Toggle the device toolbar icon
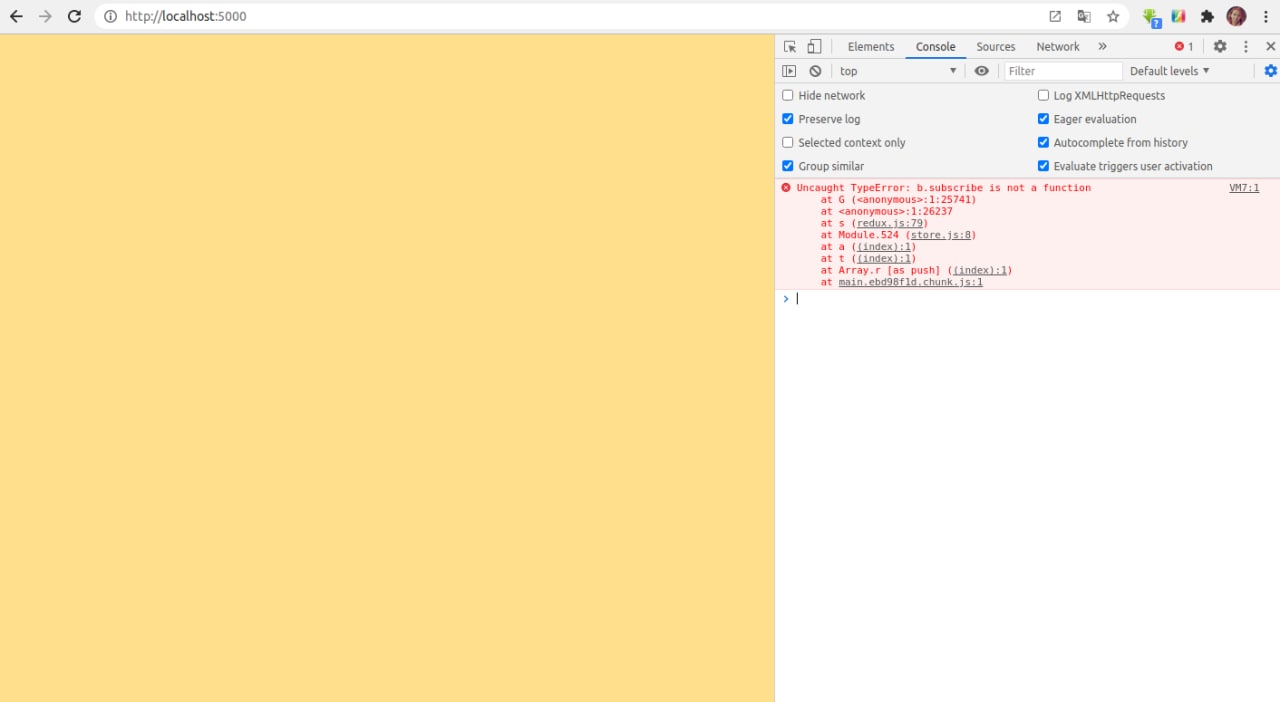The image size is (1280, 702). point(814,47)
